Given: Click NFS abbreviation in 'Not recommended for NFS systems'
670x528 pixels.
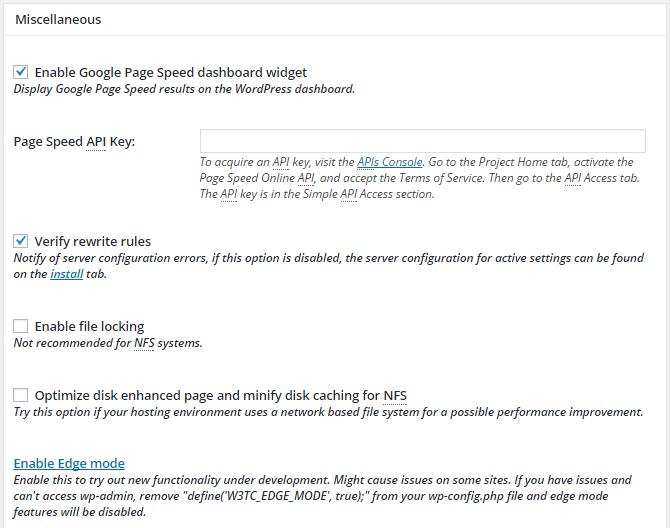Looking at the screenshot, I should point(144,343).
